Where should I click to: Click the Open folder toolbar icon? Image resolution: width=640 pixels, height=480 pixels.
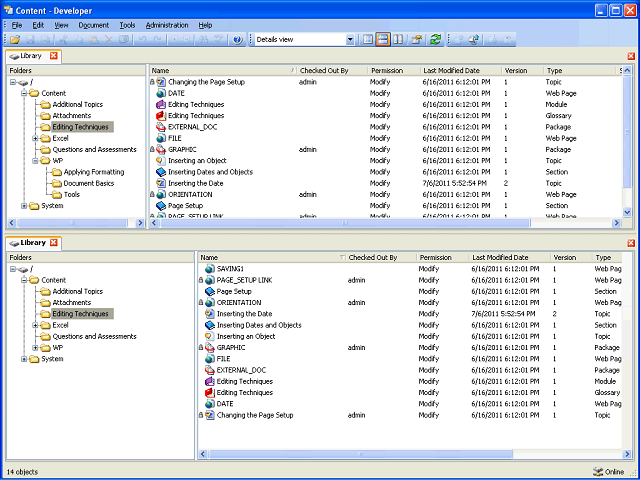(x=15, y=40)
